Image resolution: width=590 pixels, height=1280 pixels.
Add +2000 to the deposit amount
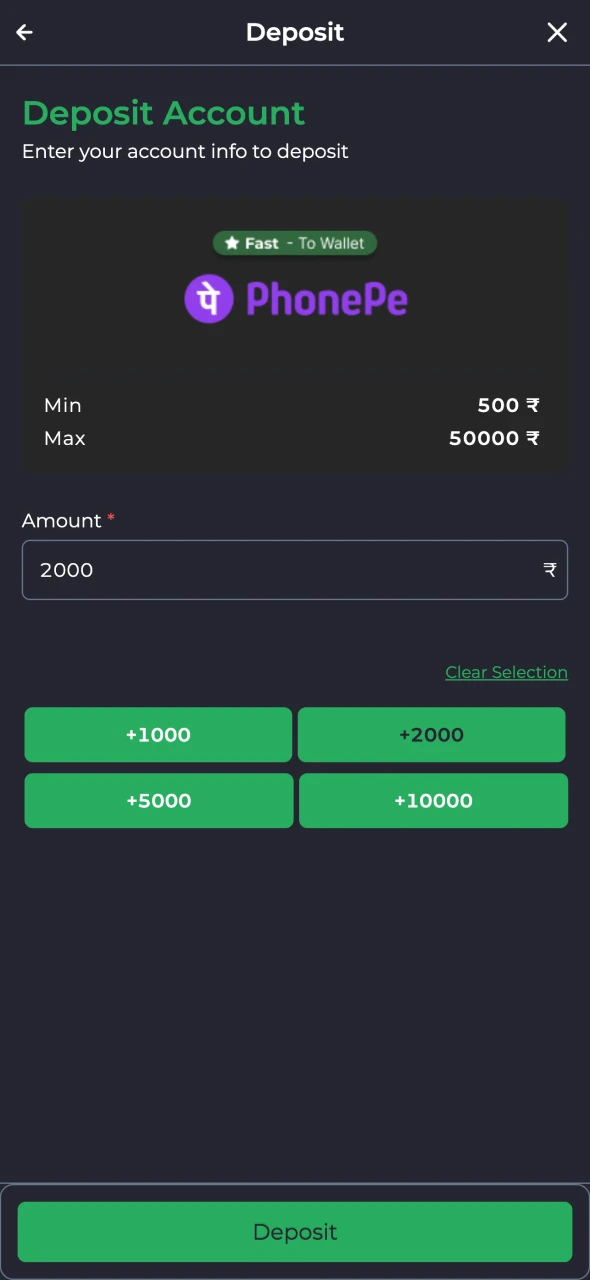(x=431, y=734)
